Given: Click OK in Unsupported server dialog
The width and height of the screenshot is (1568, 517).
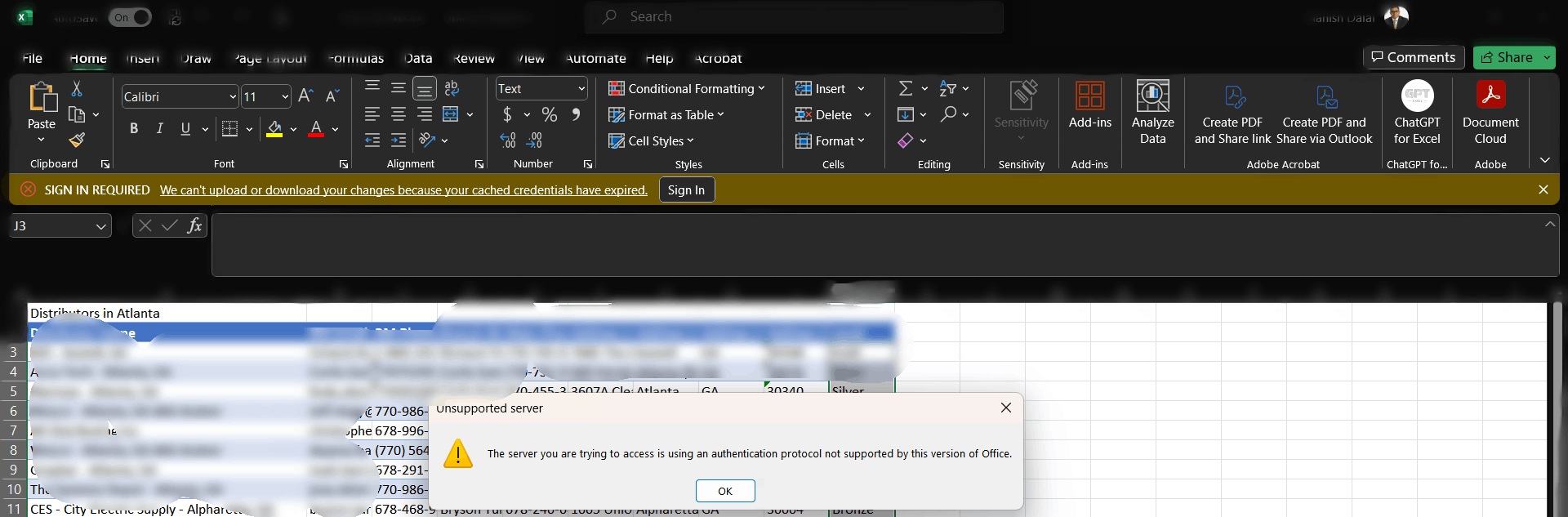Looking at the screenshot, I should point(725,491).
